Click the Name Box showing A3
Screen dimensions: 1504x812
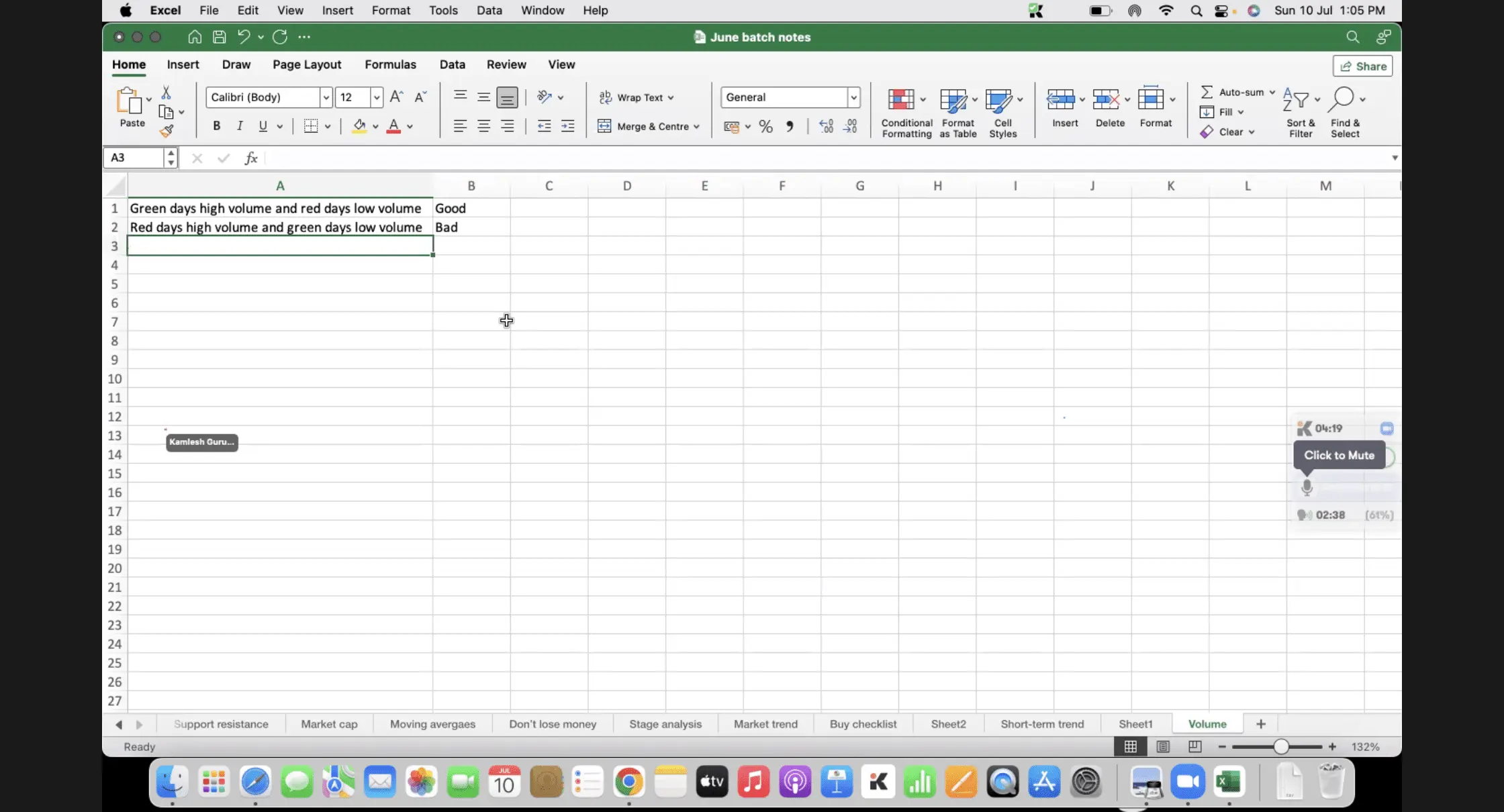coord(134,158)
